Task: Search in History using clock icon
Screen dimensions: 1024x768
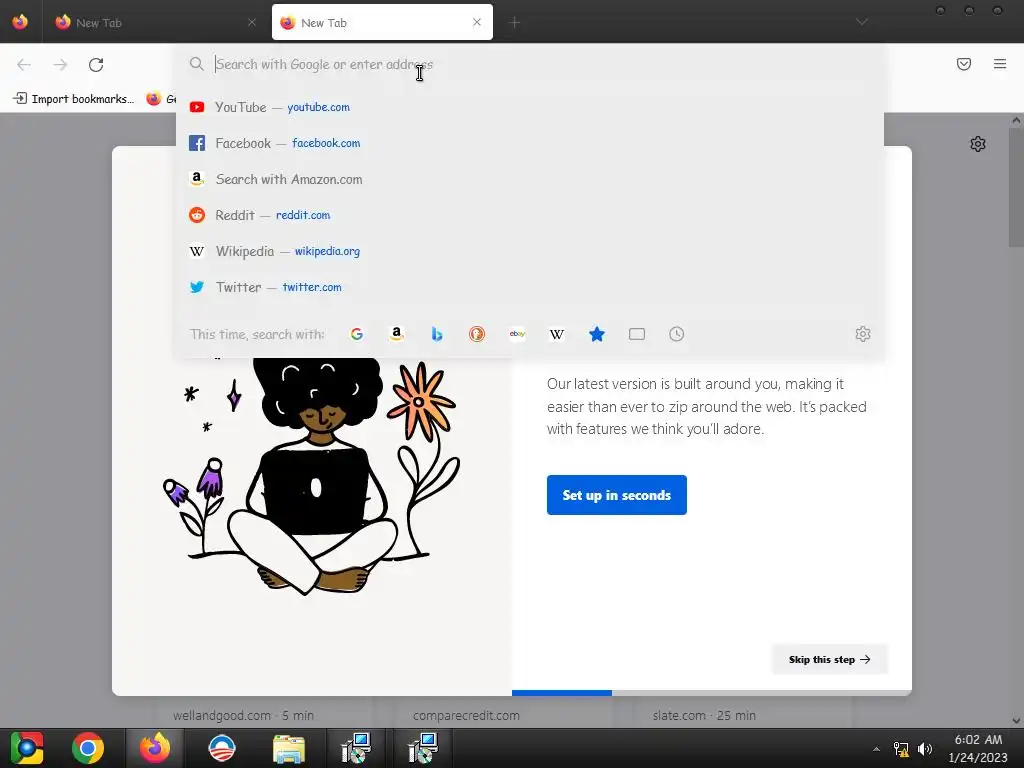Action: (x=677, y=334)
